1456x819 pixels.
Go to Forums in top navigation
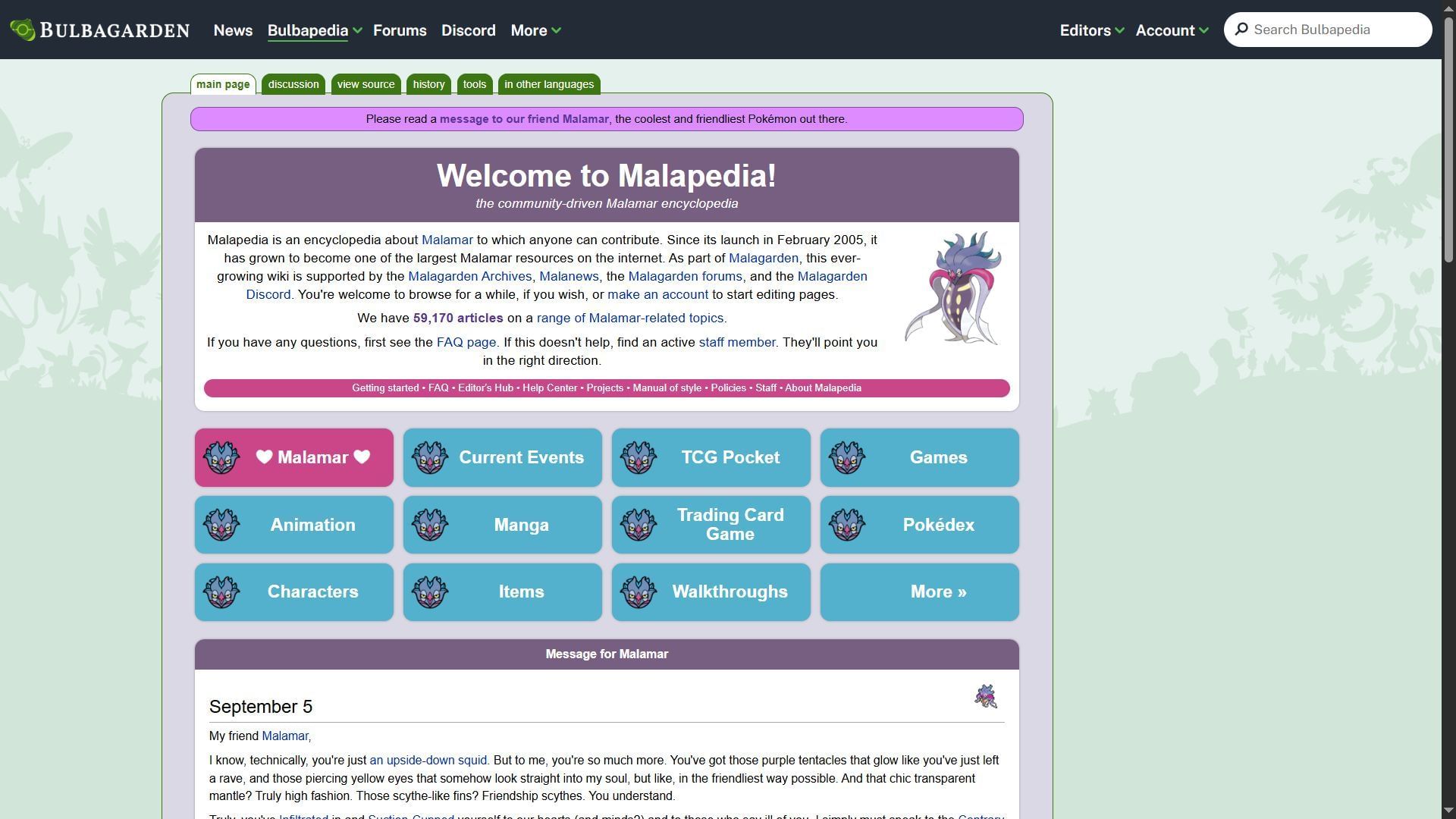coord(400,30)
